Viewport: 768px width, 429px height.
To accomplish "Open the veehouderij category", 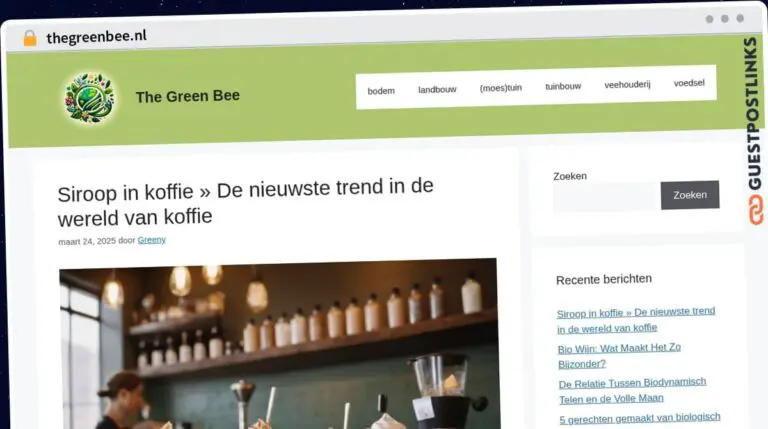I will tap(627, 85).
